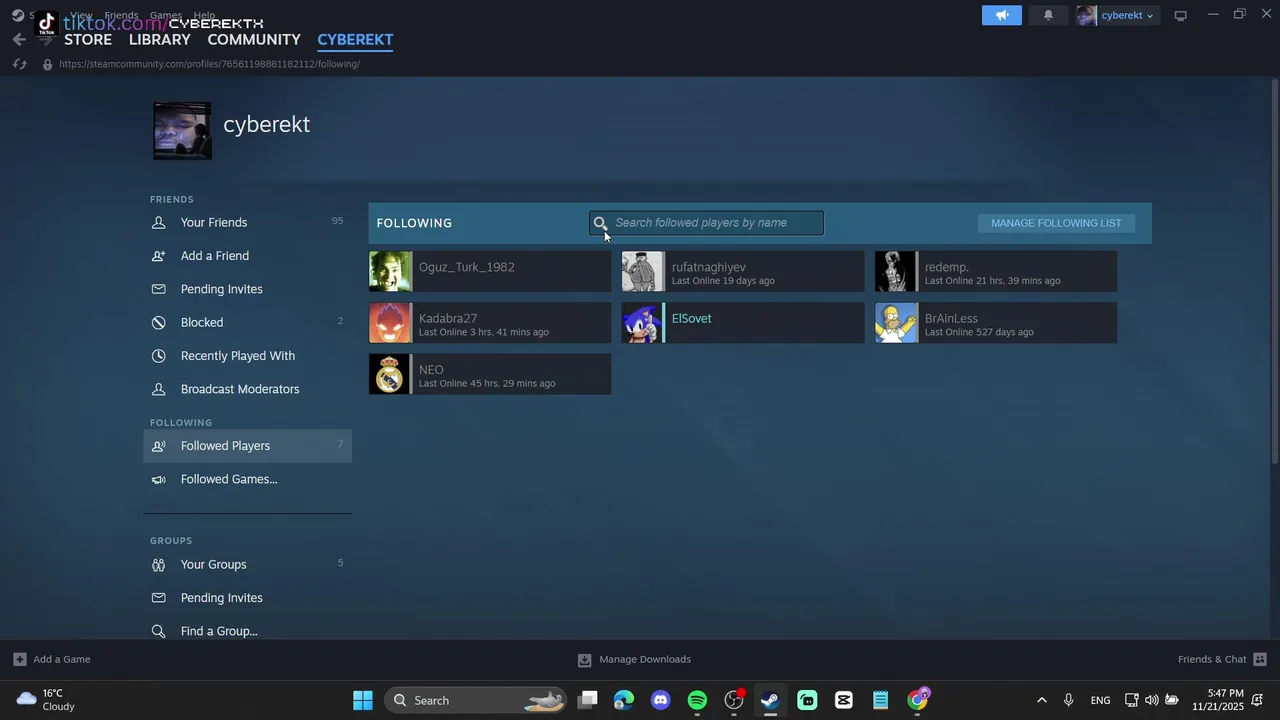Open the weather widget showing 16°C

pyautogui.click(x=46, y=700)
